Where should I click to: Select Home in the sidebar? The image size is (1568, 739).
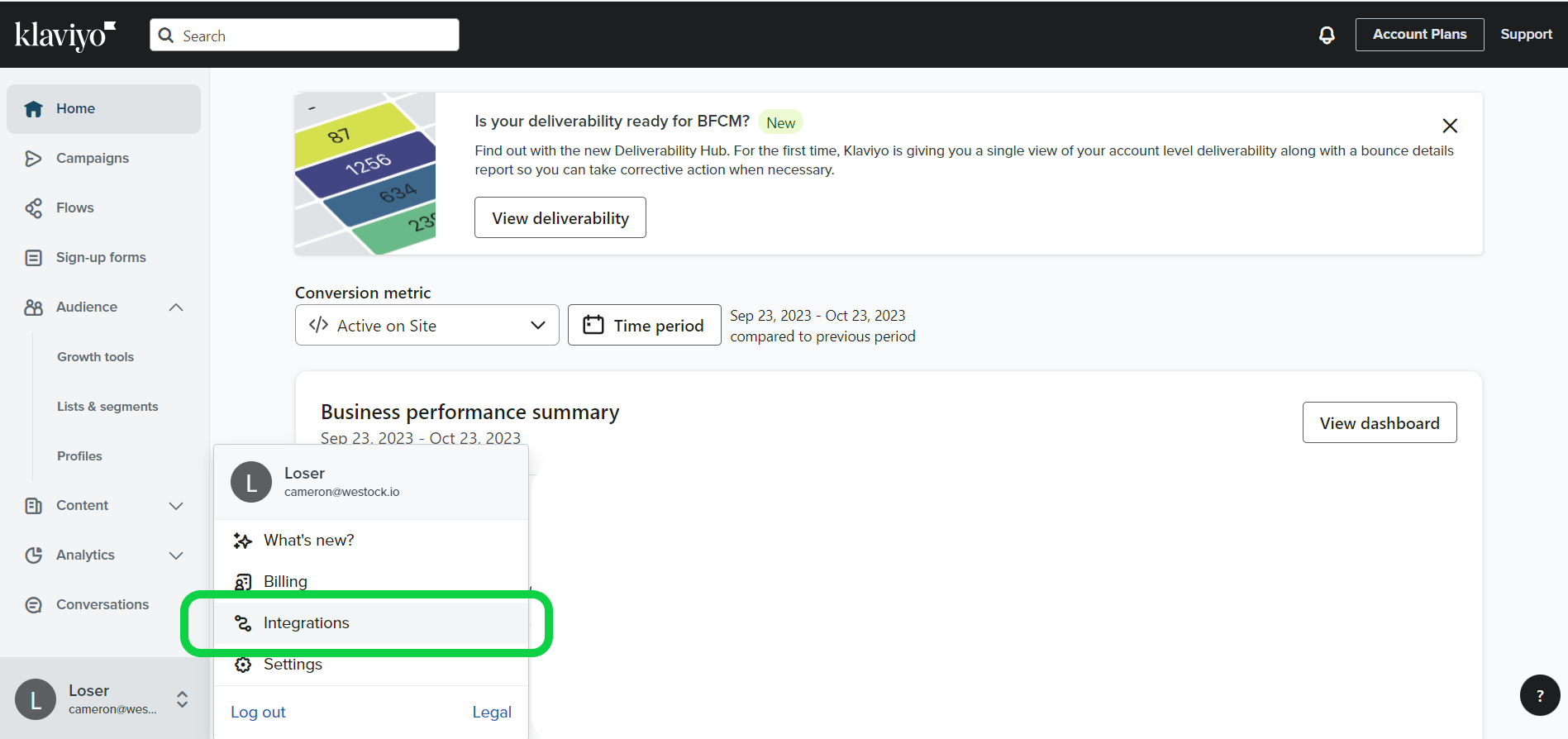(x=103, y=109)
